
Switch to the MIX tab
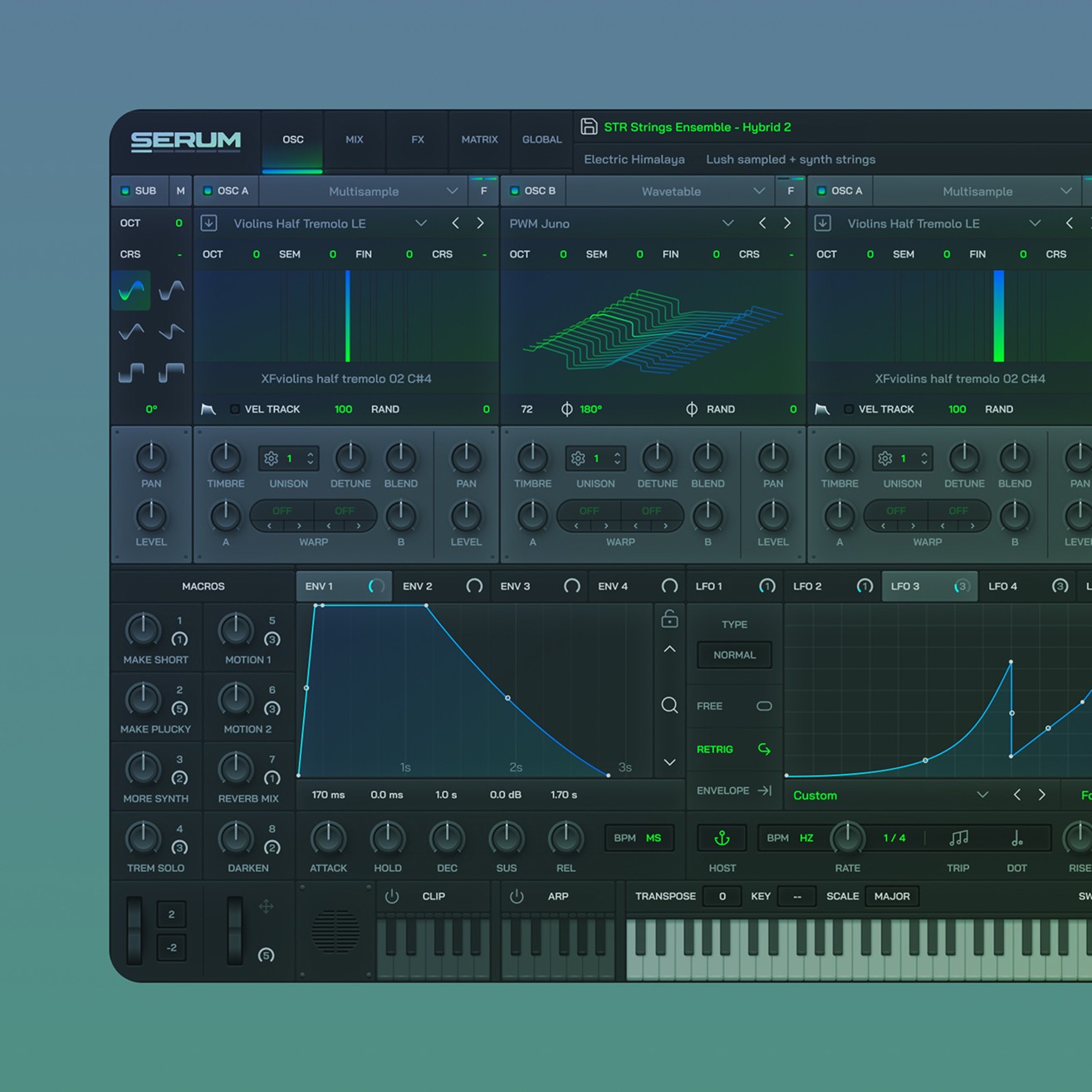pos(355,140)
